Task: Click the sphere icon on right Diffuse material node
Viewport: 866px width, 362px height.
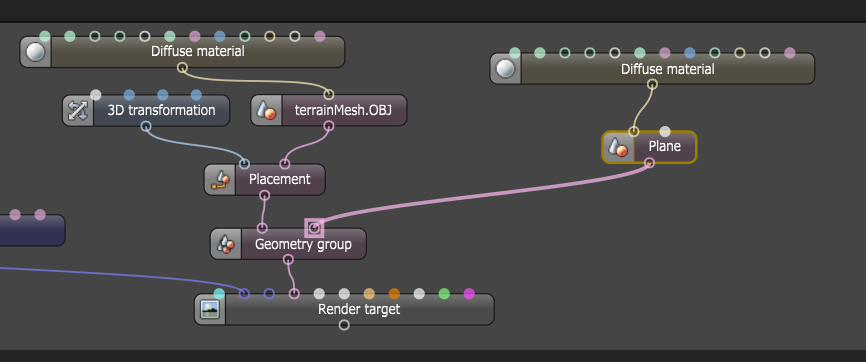Action: (505, 69)
